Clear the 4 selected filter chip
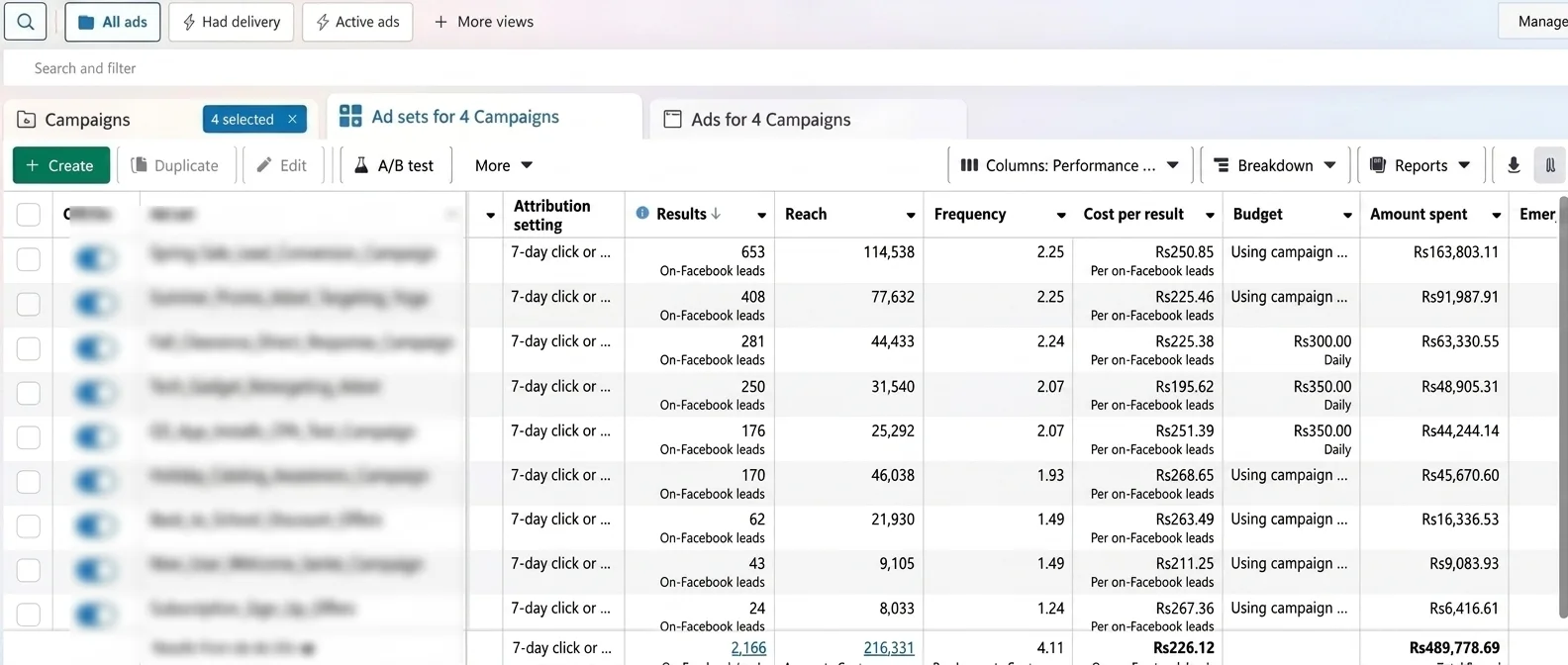This screenshot has width=1568, height=665. [292, 119]
